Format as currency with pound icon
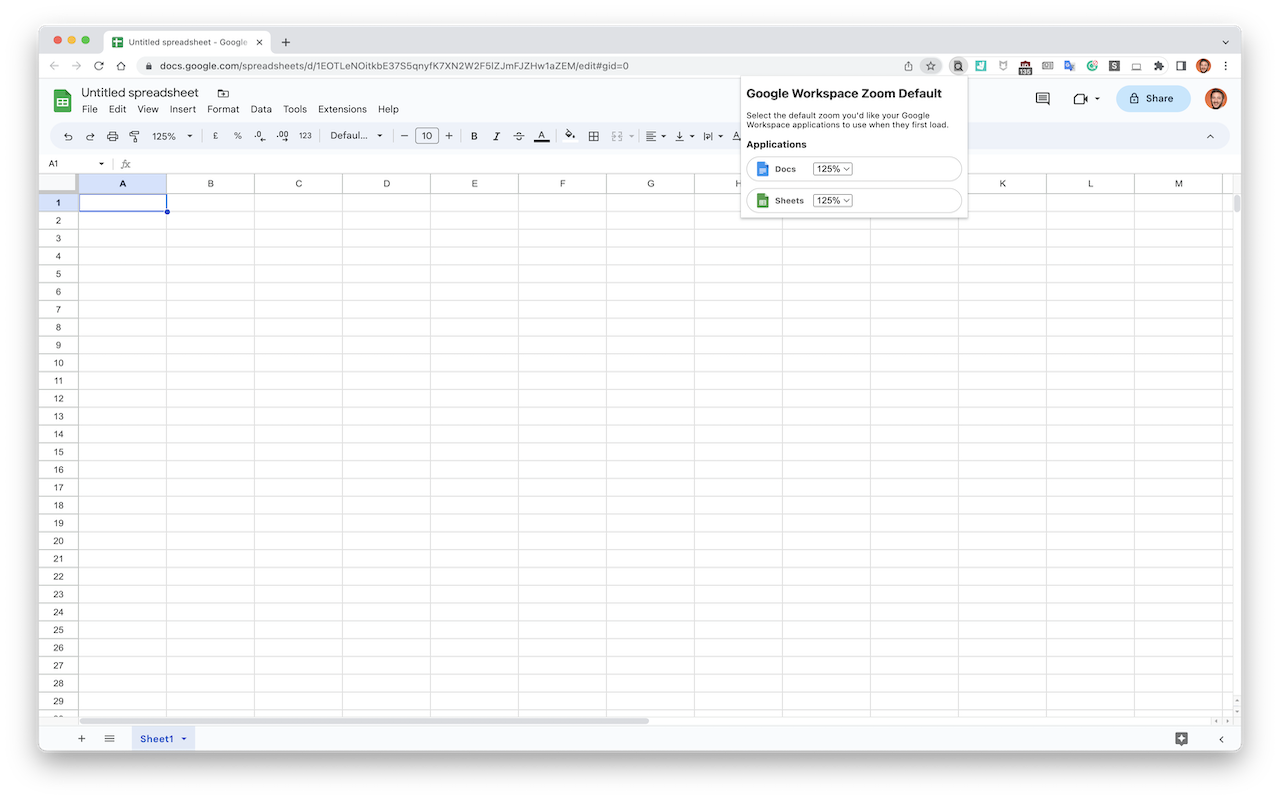The height and width of the screenshot is (800, 1280). (x=215, y=136)
